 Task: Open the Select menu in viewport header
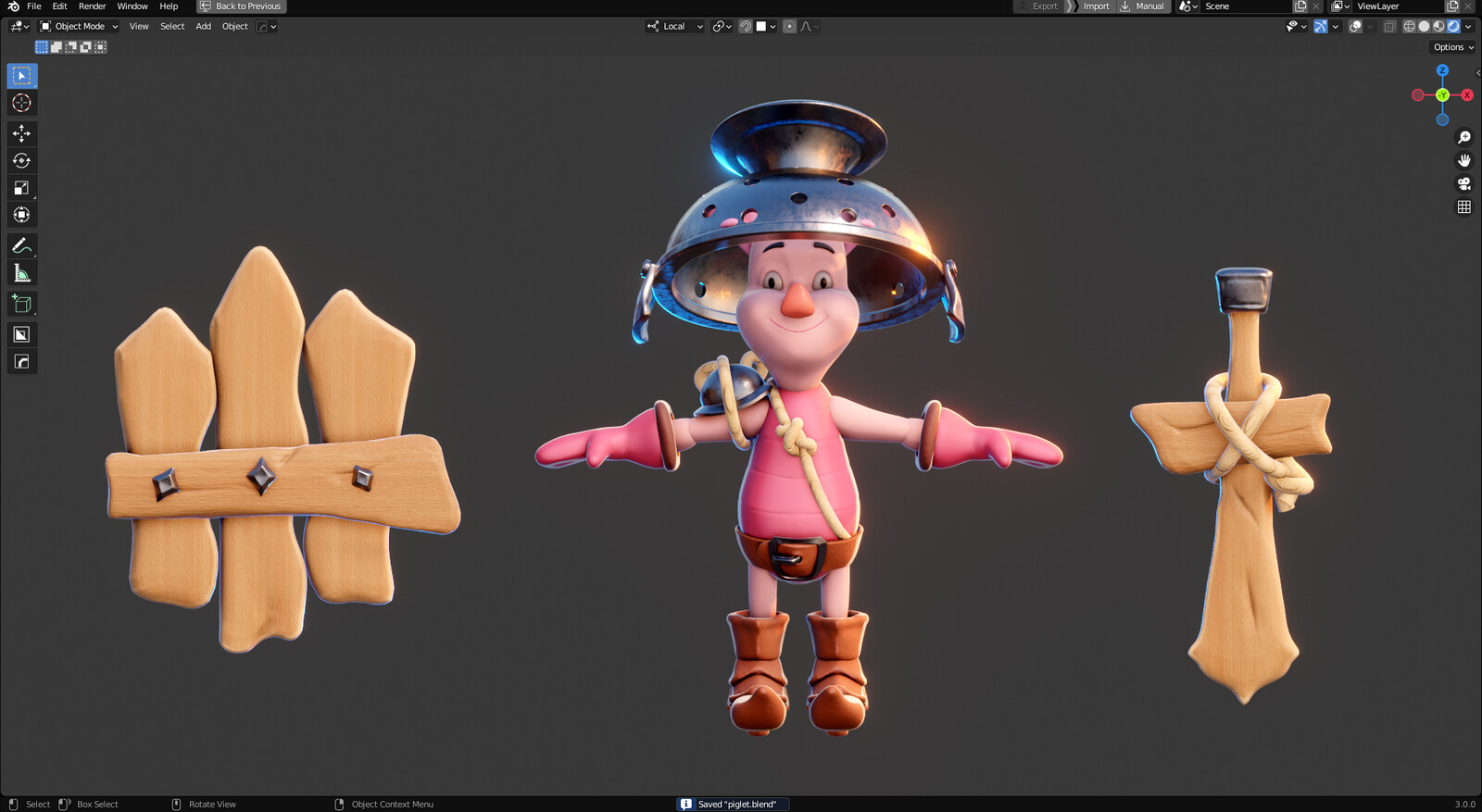(x=172, y=27)
